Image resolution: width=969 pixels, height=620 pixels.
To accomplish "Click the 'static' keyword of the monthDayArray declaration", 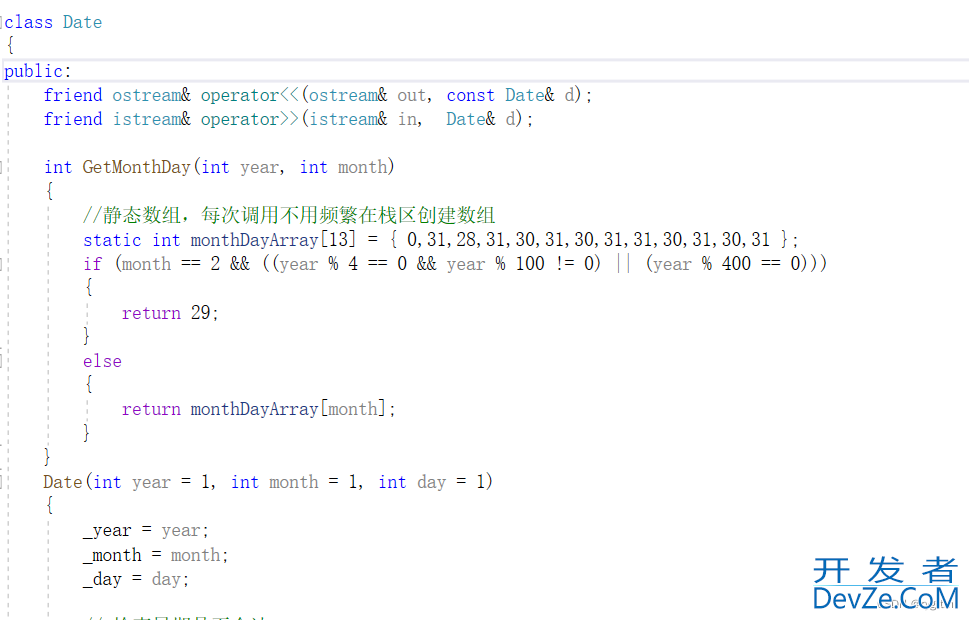I will coord(112,240).
